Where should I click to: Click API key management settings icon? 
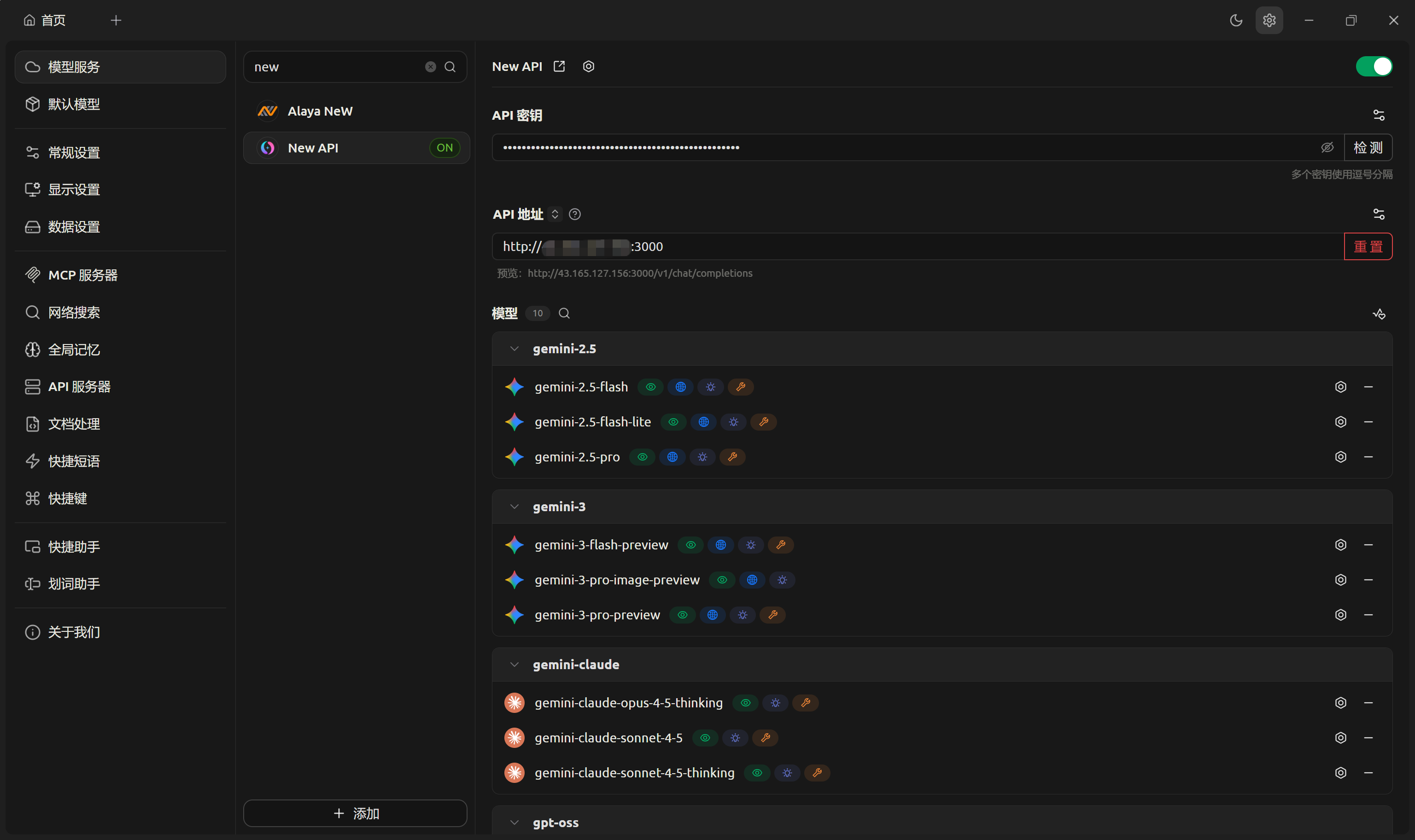[1379, 116]
